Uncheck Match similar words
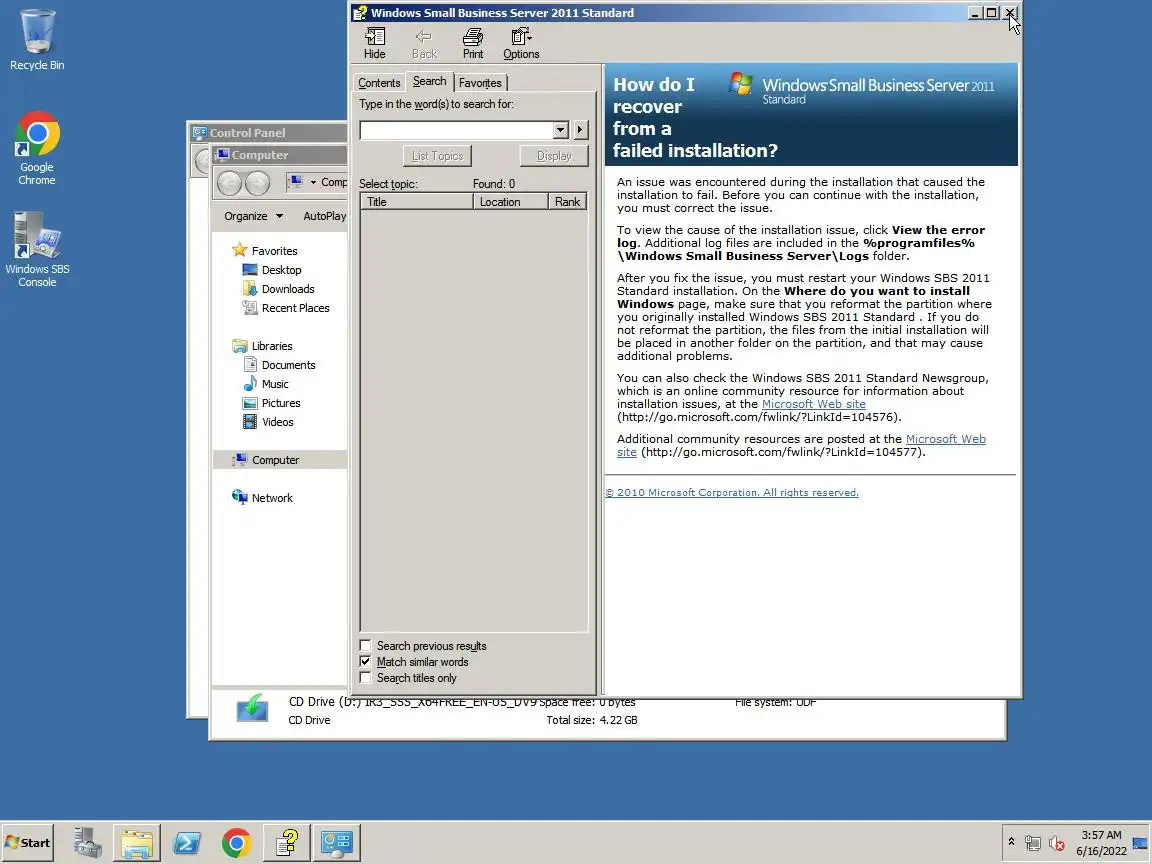The height and width of the screenshot is (864, 1152). (x=365, y=662)
